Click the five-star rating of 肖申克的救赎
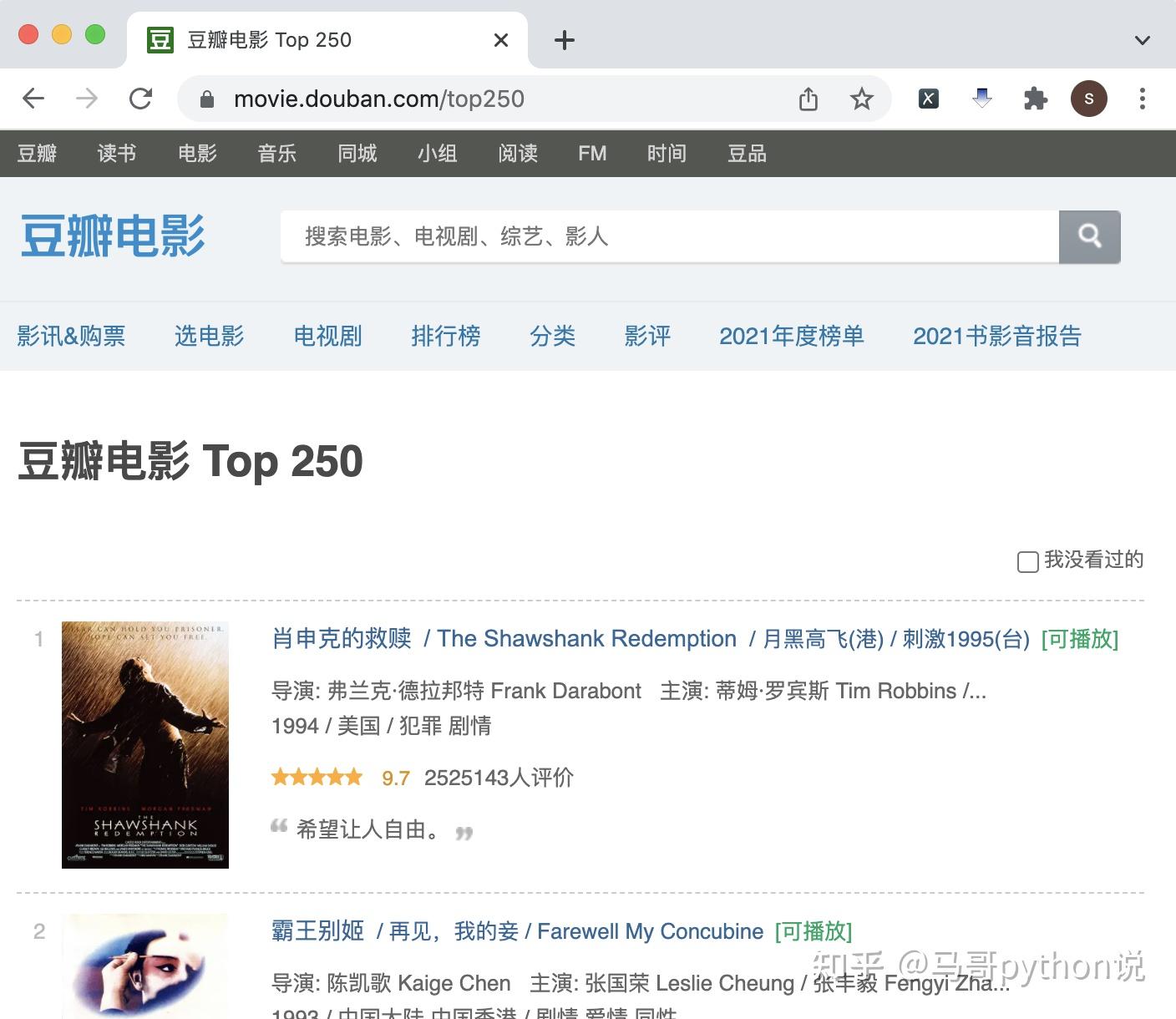This screenshot has width=1176, height=1019. coord(317,777)
